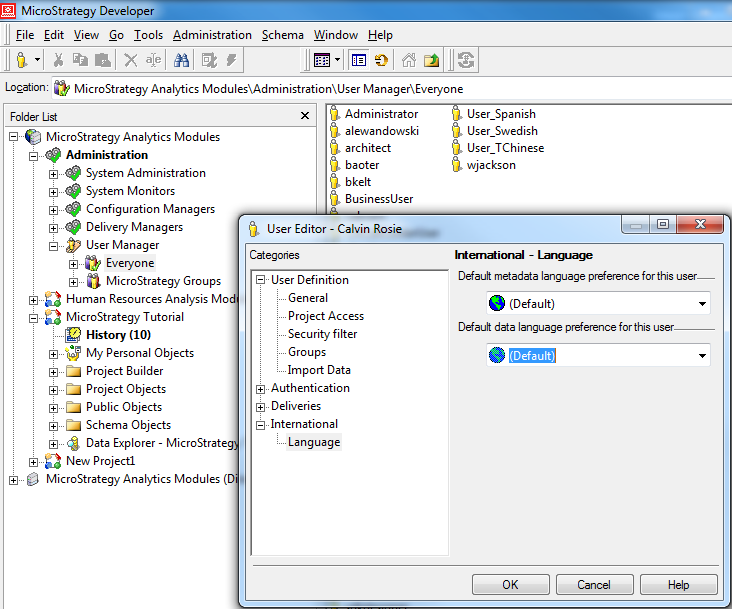The height and width of the screenshot is (609, 732).
Task: Click the Cancel button in User Editor
Action: tap(594, 584)
